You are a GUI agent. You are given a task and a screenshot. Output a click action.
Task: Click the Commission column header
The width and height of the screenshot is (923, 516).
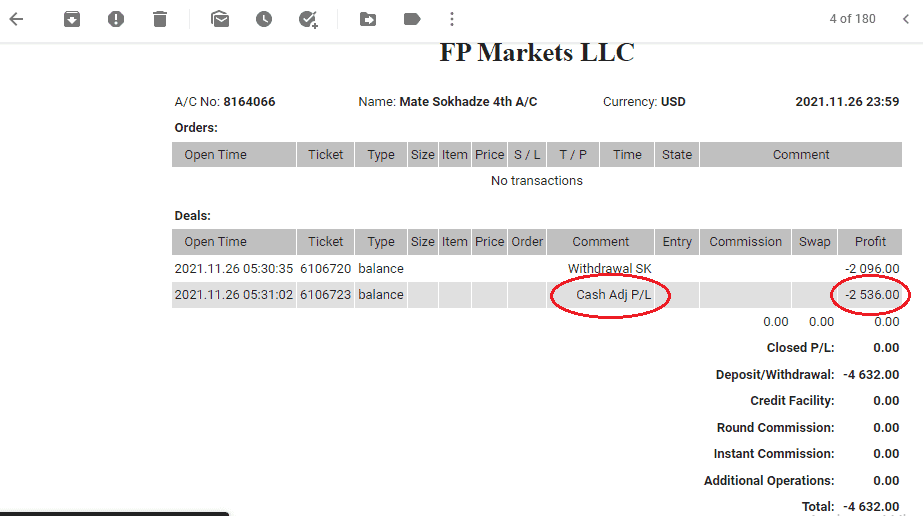pyautogui.click(x=745, y=242)
